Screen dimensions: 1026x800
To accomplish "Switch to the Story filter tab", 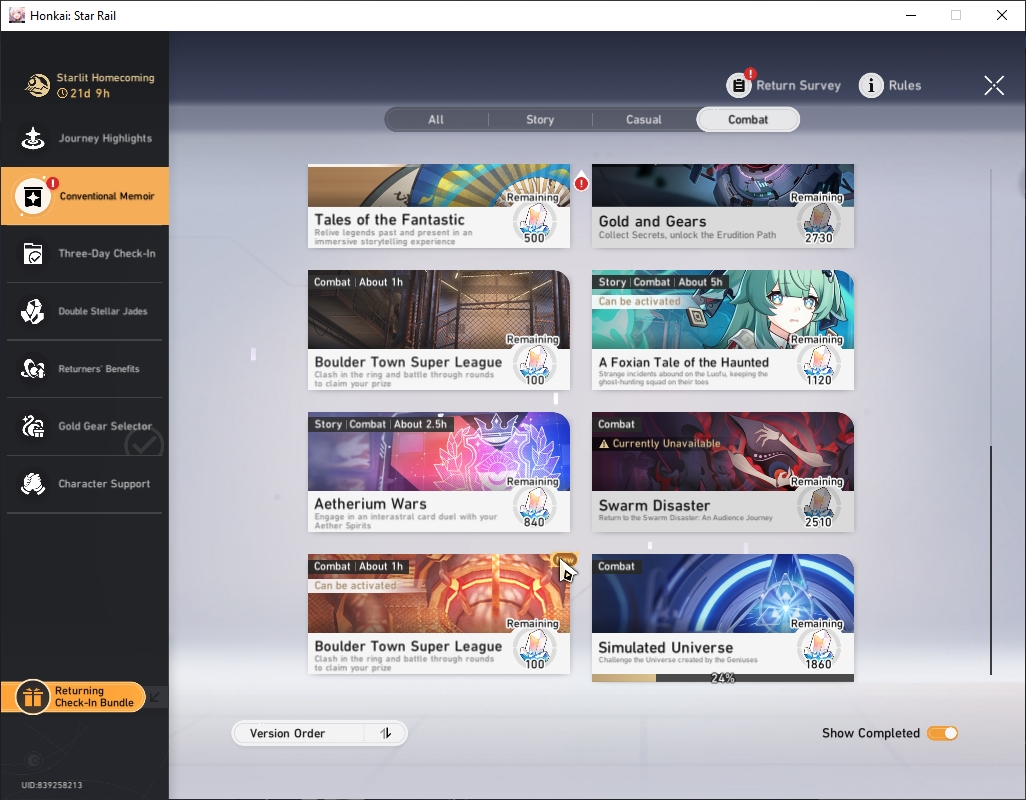I will coord(540,120).
